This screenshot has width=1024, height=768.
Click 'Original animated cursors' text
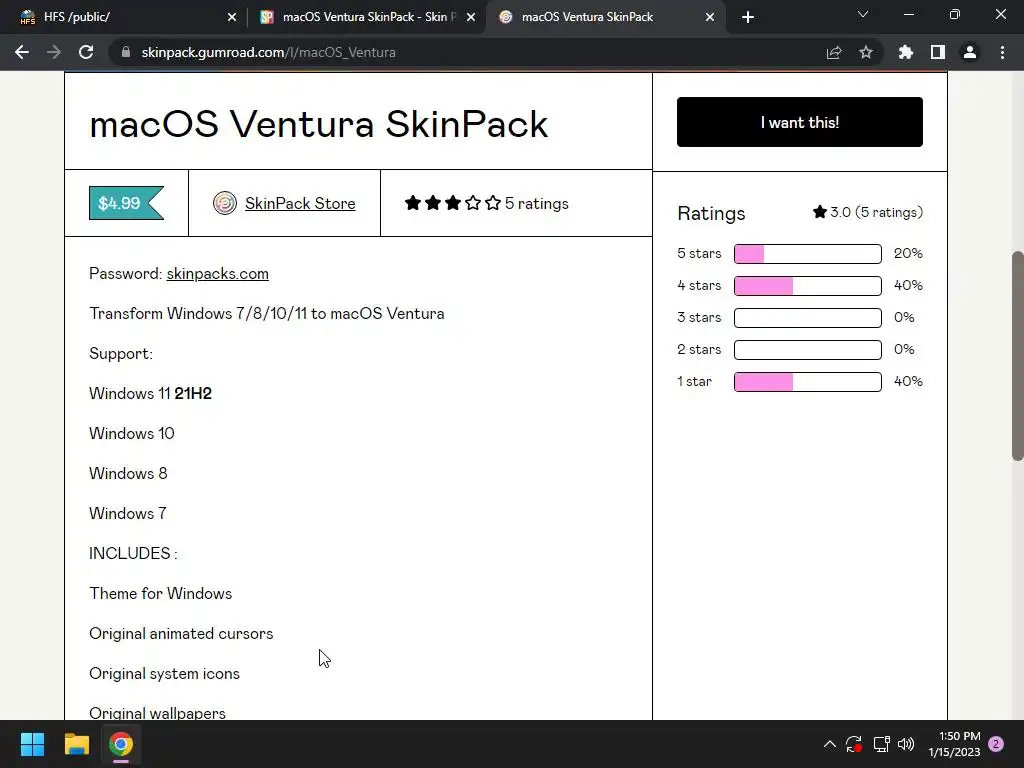pyautogui.click(x=181, y=633)
